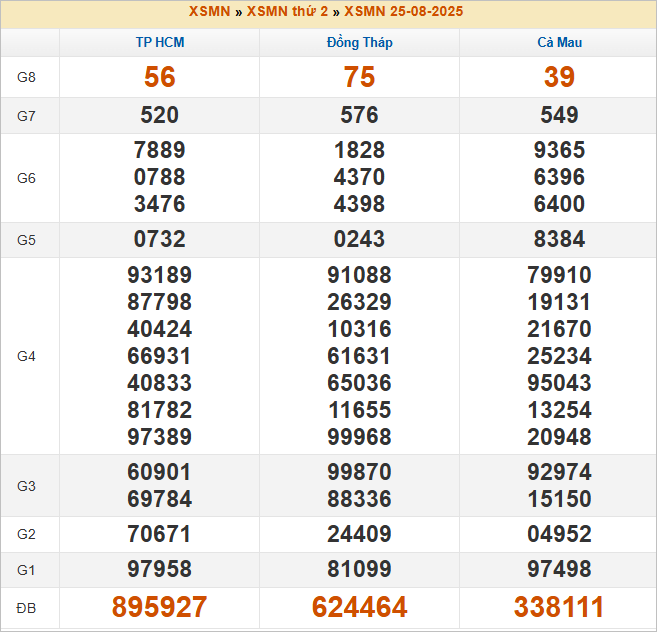Click the G6 number 1828
The height and width of the screenshot is (632, 657).
tap(360, 150)
